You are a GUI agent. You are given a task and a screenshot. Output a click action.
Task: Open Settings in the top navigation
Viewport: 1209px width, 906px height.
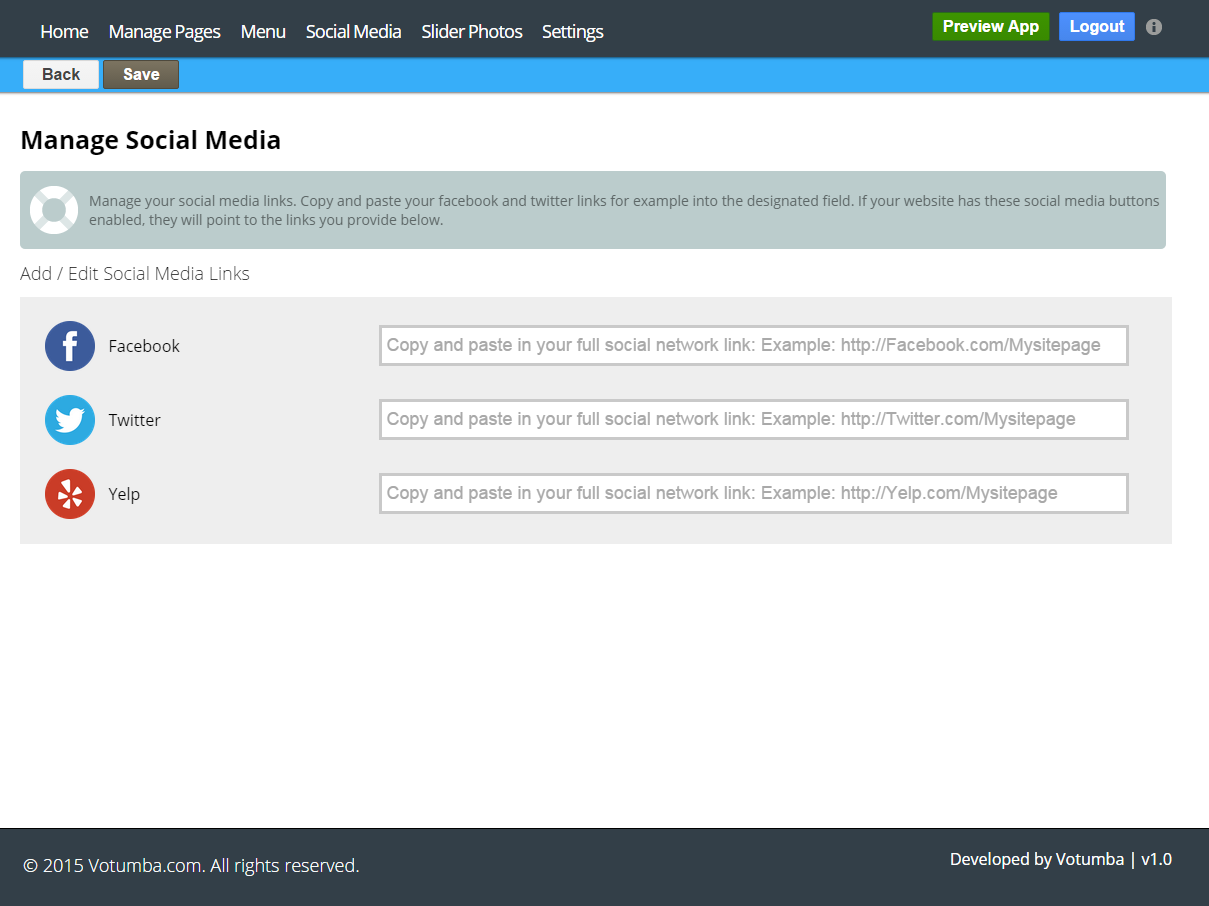[x=573, y=32]
